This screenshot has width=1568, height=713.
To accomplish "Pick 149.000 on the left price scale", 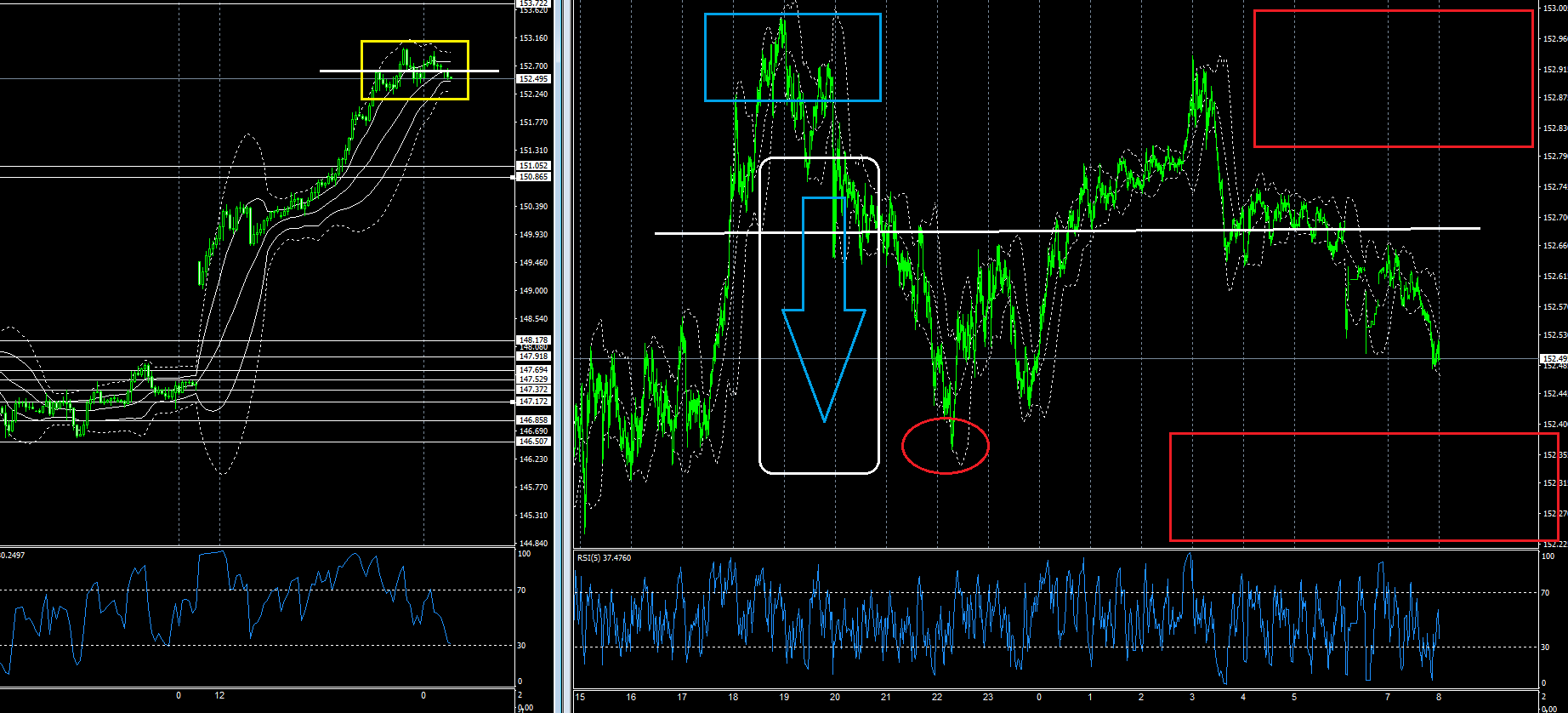I will pos(534,291).
